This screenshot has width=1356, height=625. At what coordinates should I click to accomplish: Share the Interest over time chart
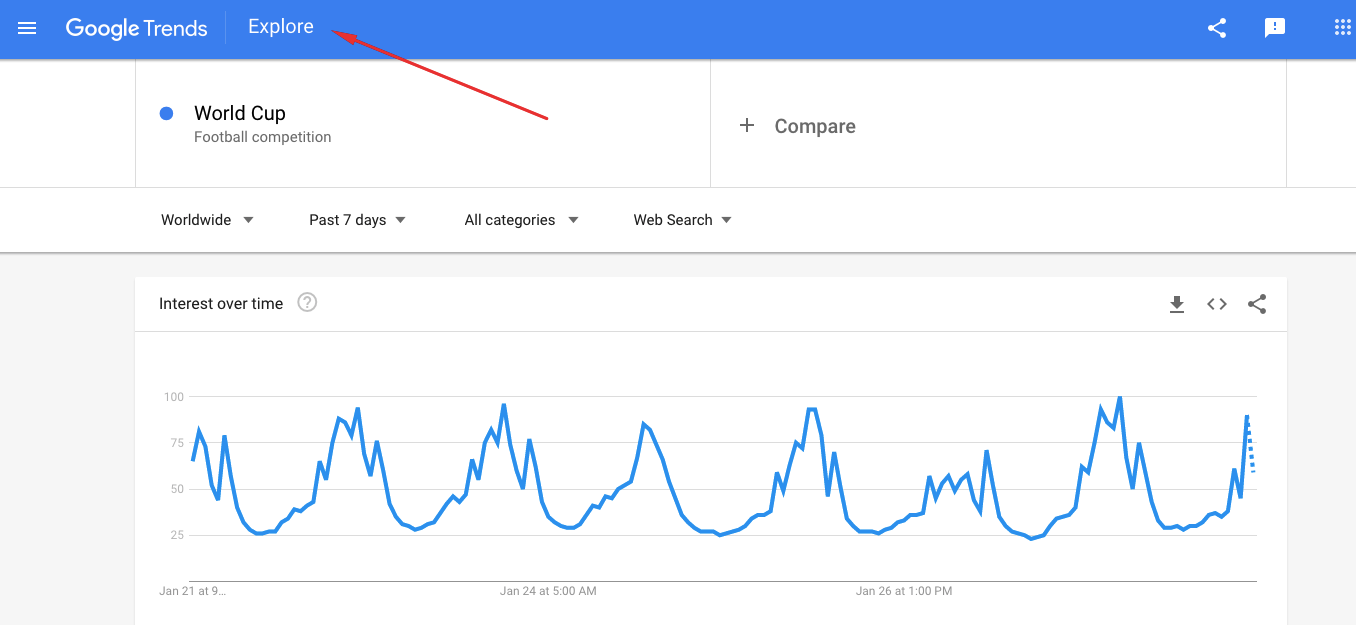[x=1257, y=304]
